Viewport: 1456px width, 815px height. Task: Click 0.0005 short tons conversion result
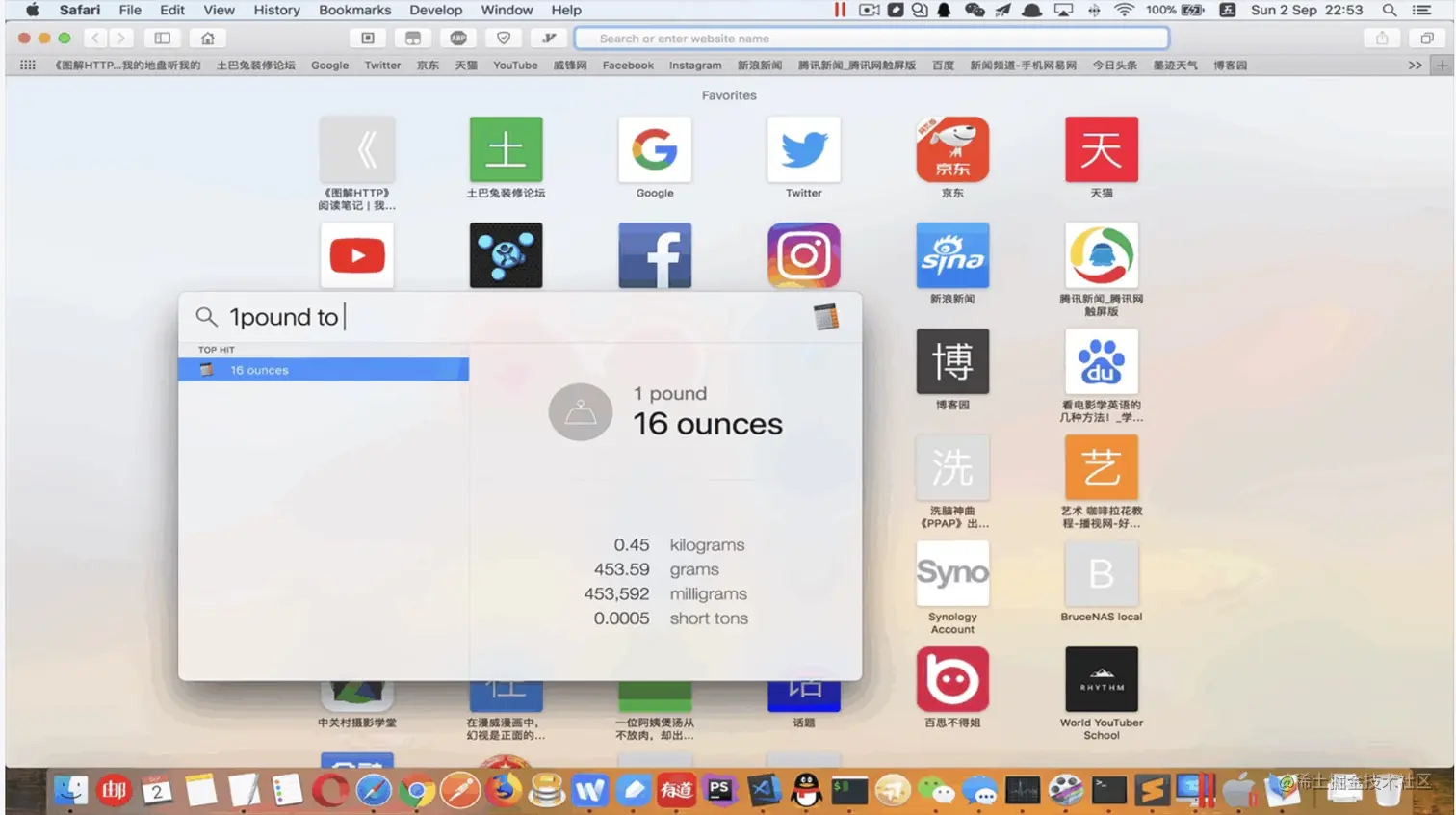[670, 618]
